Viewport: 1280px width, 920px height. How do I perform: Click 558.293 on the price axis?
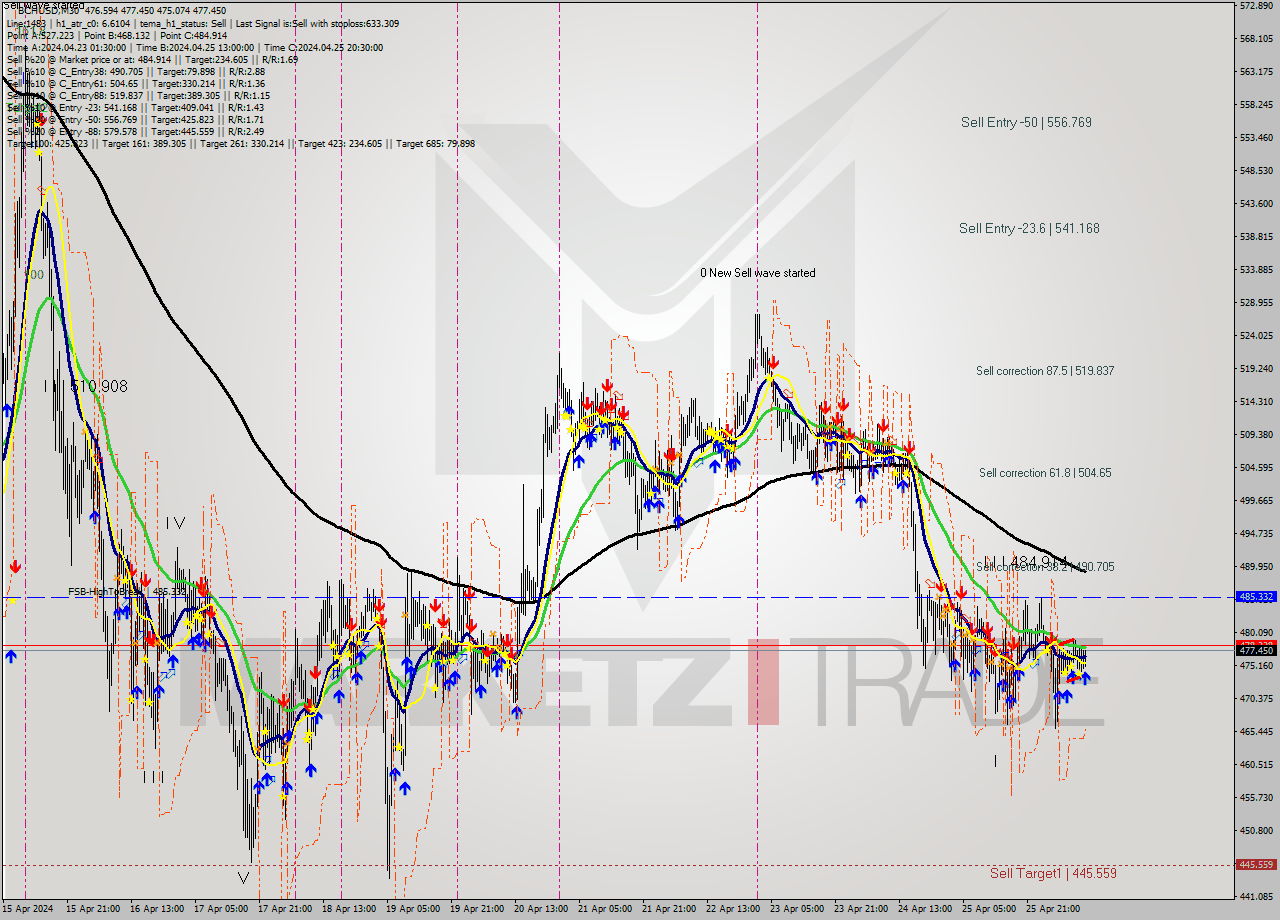[x=1256, y=105]
